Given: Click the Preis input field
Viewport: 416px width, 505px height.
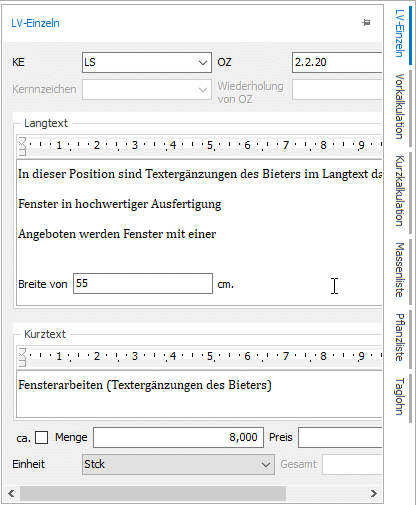Looking at the screenshot, I should tap(340, 437).
